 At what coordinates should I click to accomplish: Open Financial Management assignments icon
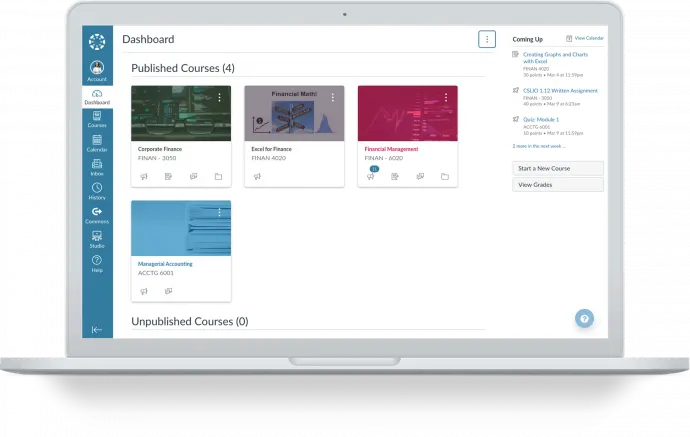tap(395, 176)
